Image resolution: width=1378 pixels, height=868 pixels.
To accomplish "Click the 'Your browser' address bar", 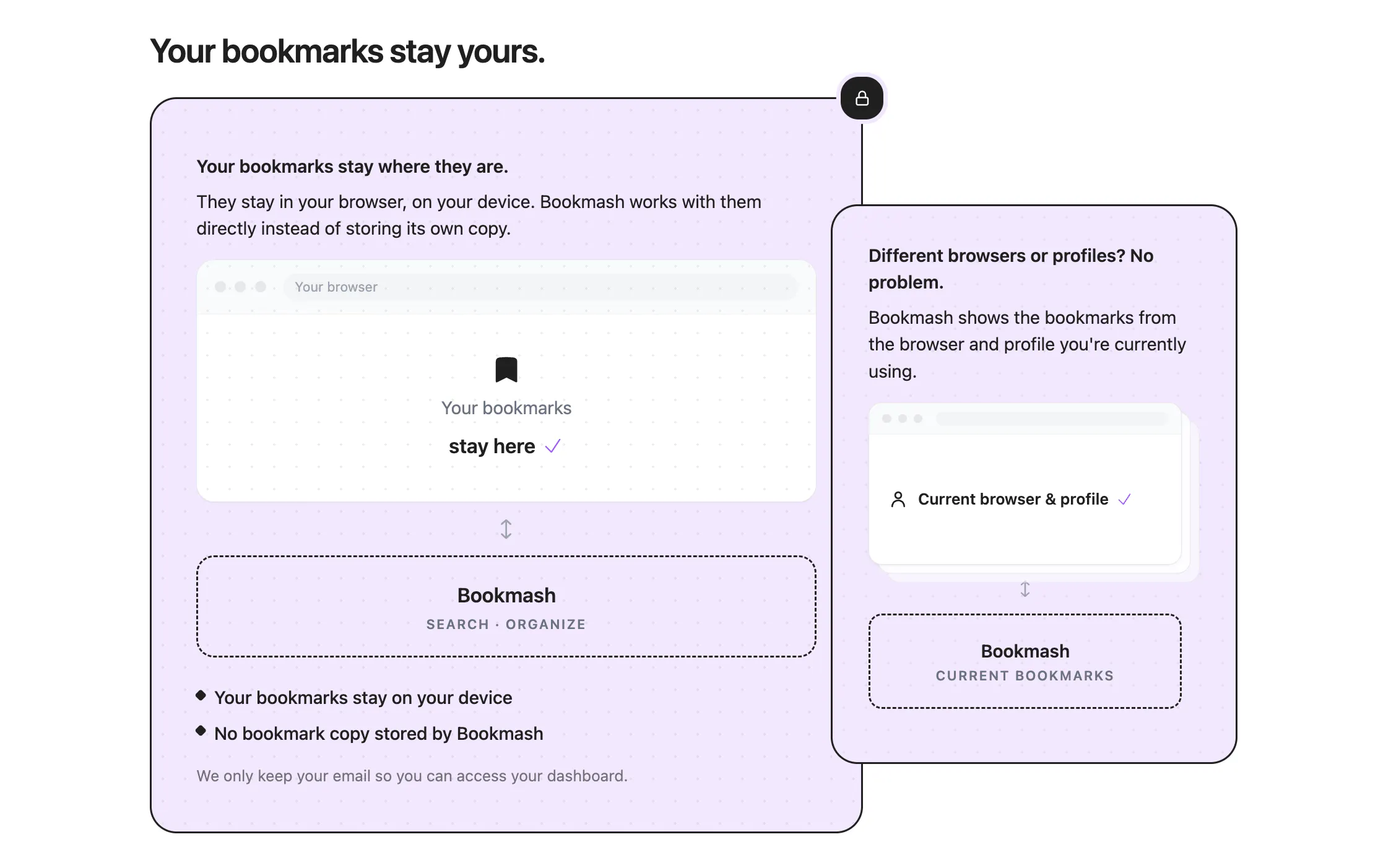I will coord(540,287).
